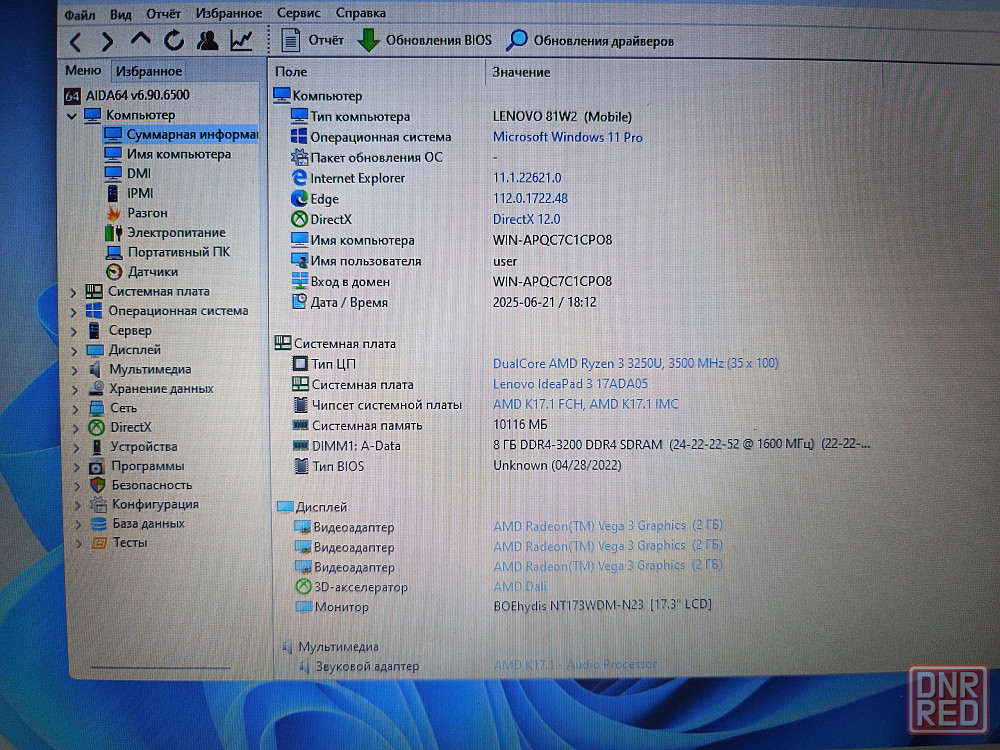Expand the Дисплей tree node
Image resolution: width=1000 pixels, height=750 pixels.
[74, 351]
